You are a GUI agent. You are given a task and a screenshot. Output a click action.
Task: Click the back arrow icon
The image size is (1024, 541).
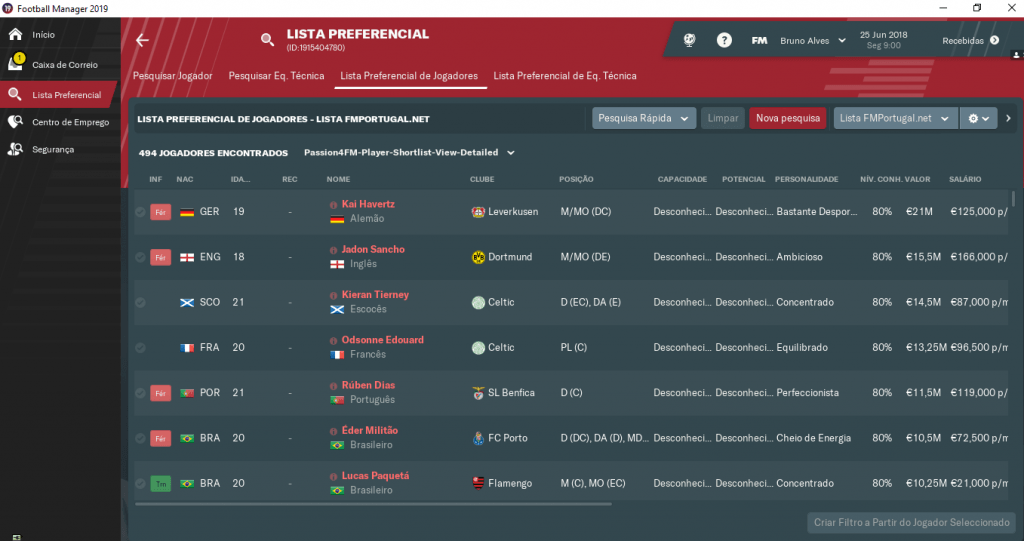point(142,41)
